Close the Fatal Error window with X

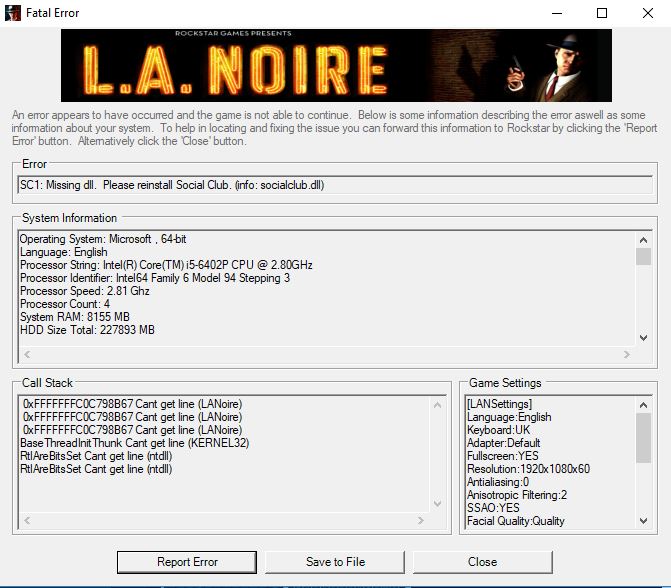648,13
